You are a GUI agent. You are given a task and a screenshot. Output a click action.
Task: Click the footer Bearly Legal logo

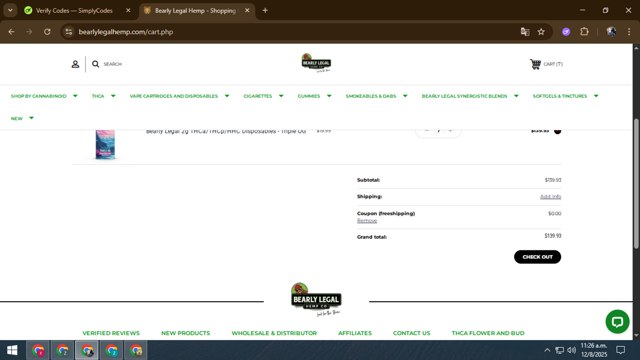[x=316, y=300]
